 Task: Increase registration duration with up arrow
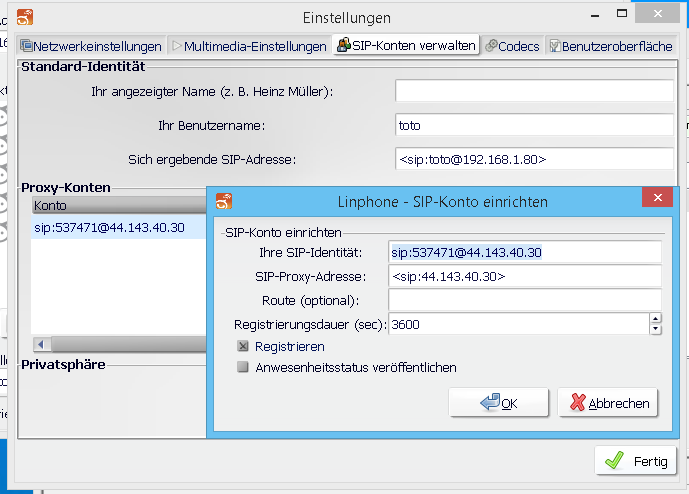tap(655, 319)
